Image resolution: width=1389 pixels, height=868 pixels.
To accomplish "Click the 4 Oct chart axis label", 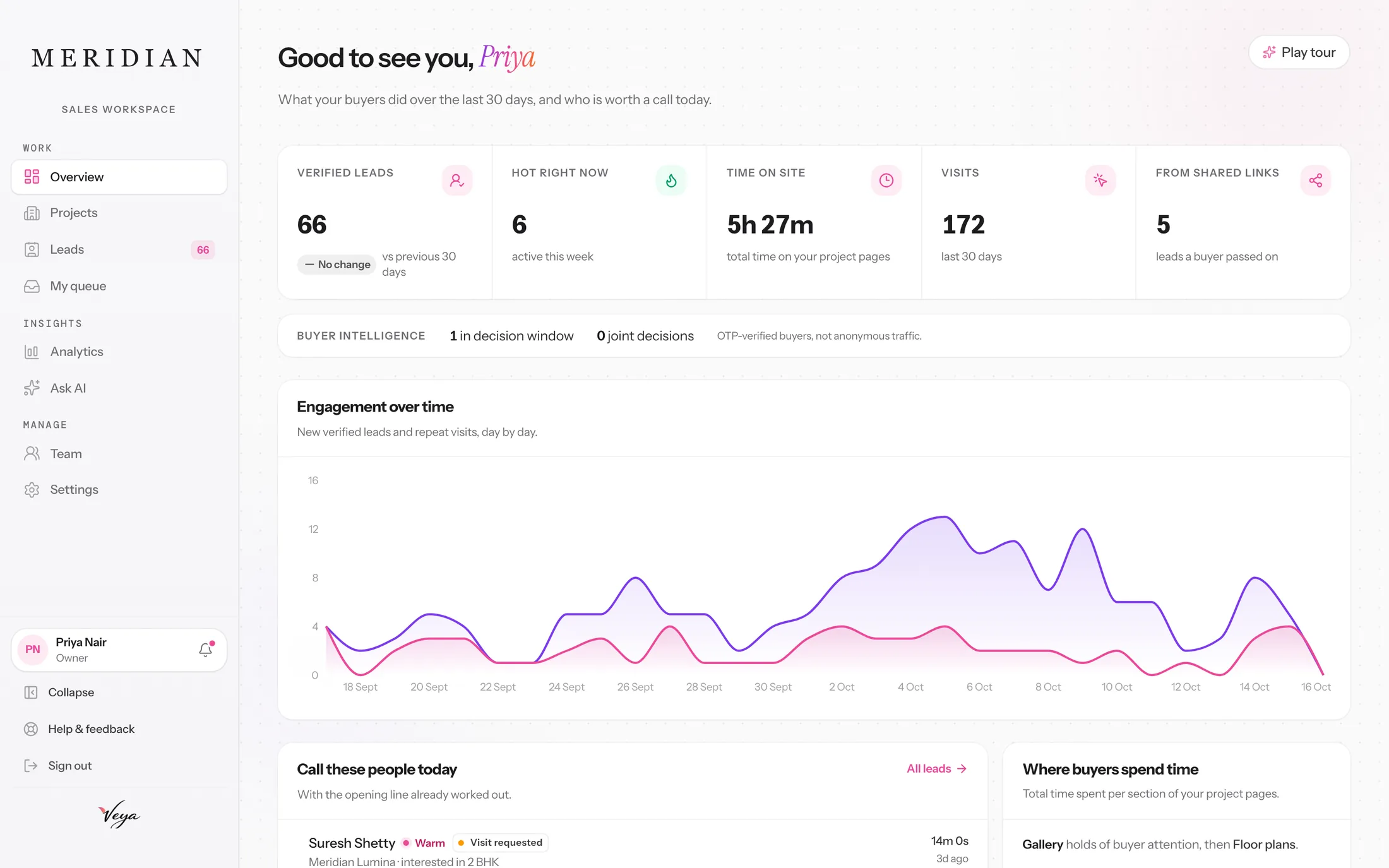I will [910, 687].
